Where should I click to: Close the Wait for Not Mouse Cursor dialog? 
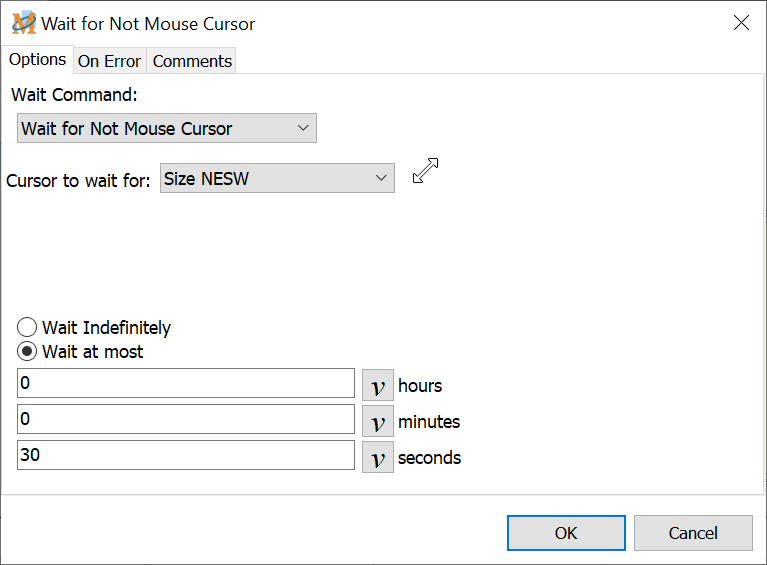pos(741,23)
